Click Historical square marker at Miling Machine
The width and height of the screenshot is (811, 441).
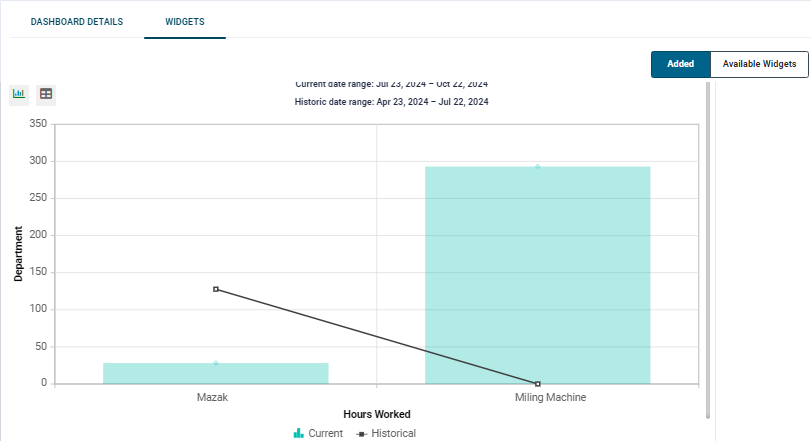pos(537,384)
